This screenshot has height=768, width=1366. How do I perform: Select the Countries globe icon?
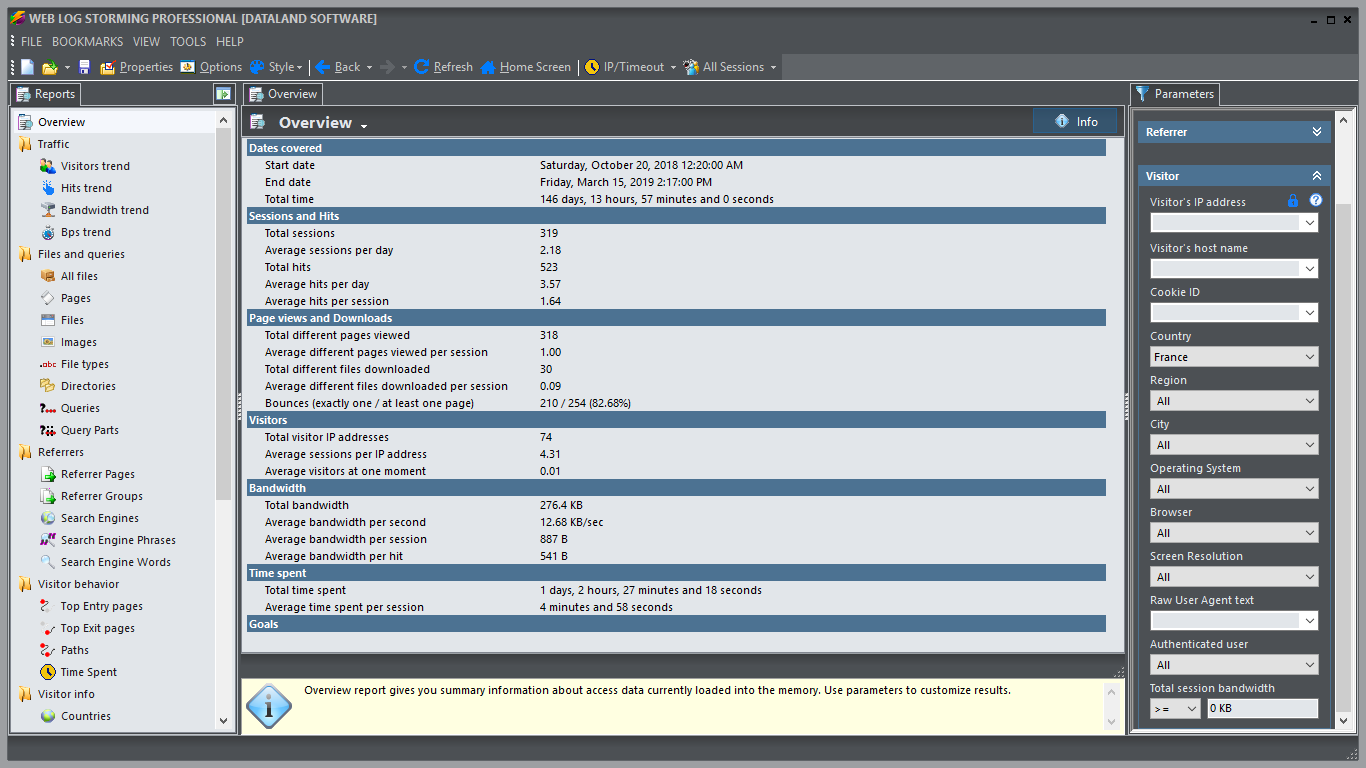point(48,716)
